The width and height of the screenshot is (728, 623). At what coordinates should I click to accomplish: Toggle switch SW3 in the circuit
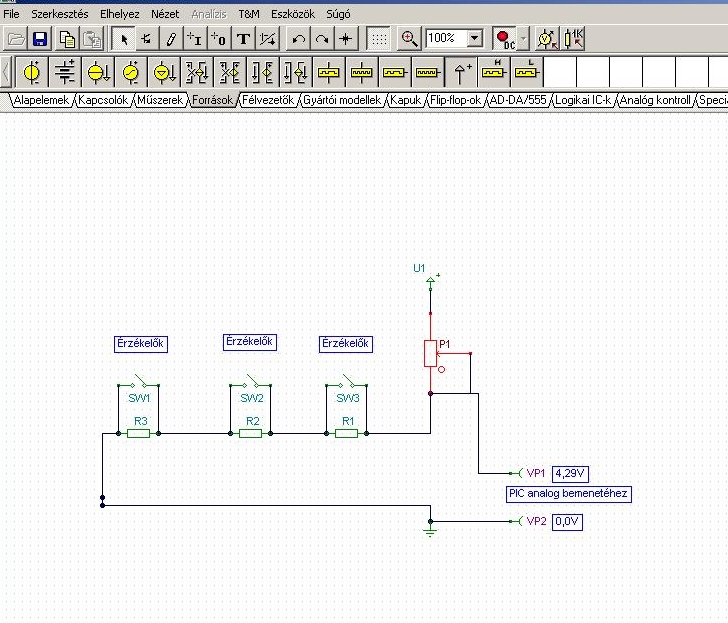pos(346,383)
